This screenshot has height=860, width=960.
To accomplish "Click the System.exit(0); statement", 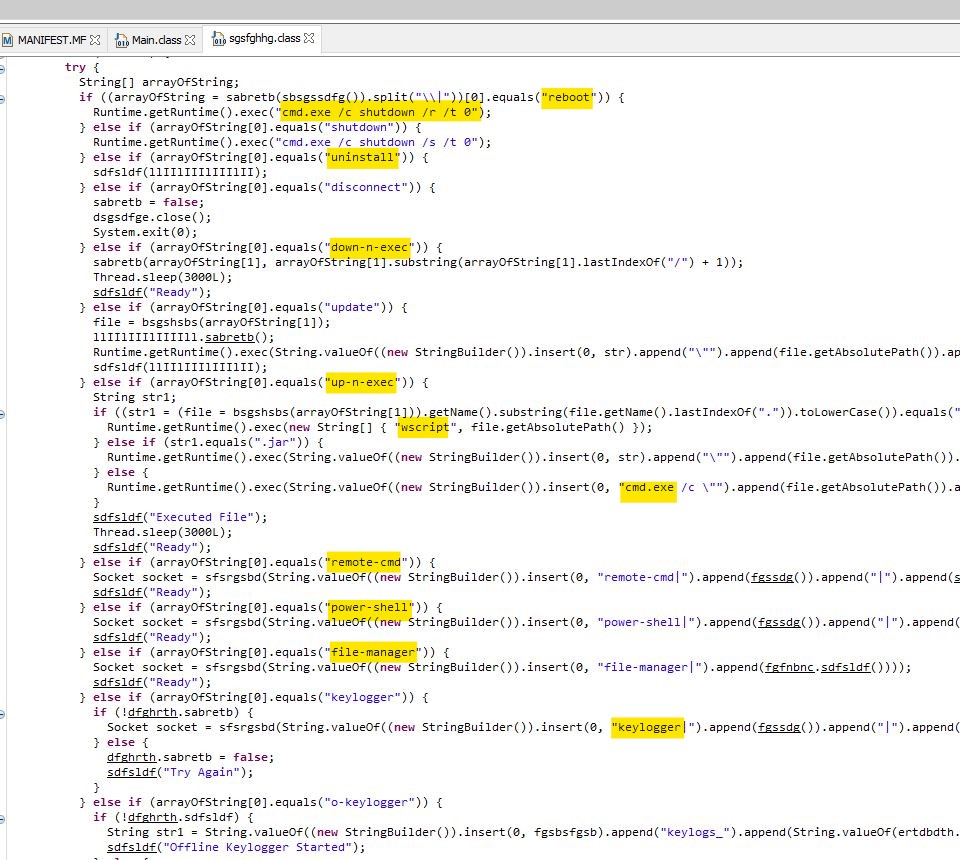I will pos(145,232).
